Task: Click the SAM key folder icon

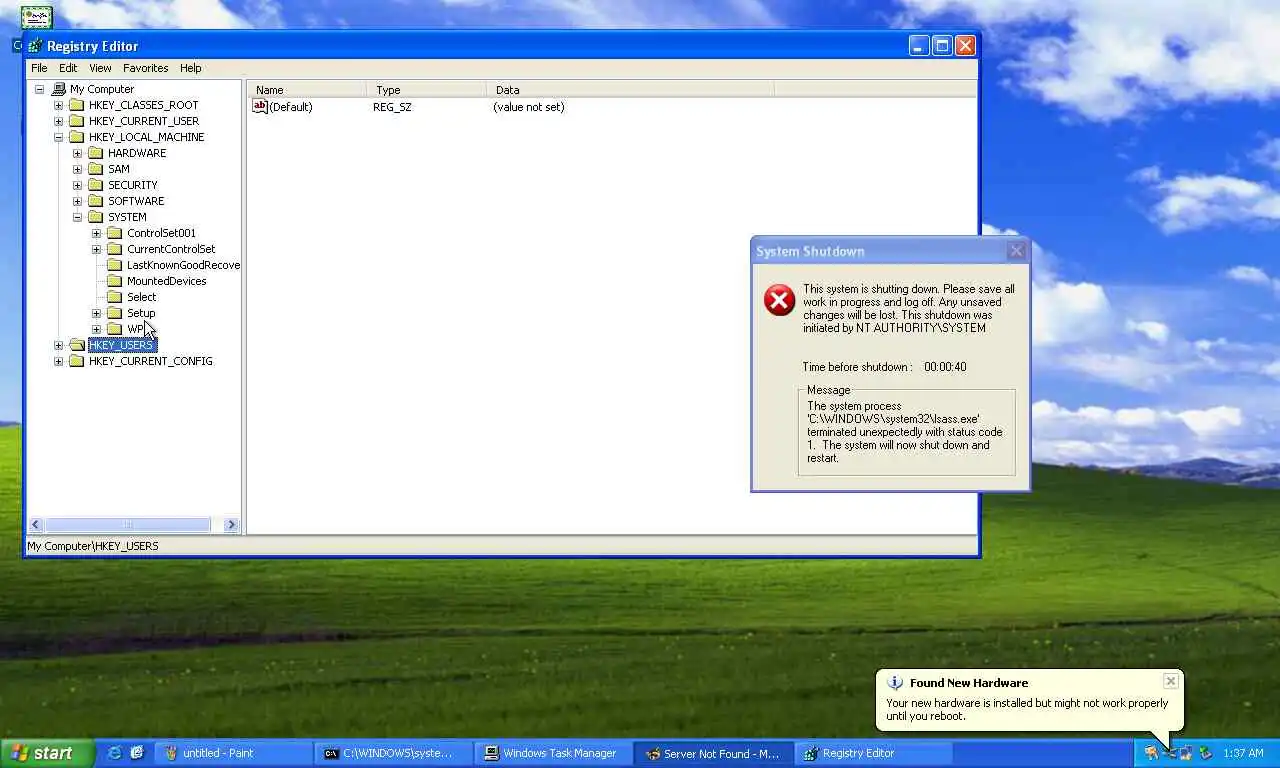Action: pyautogui.click(x=96, y=169)
